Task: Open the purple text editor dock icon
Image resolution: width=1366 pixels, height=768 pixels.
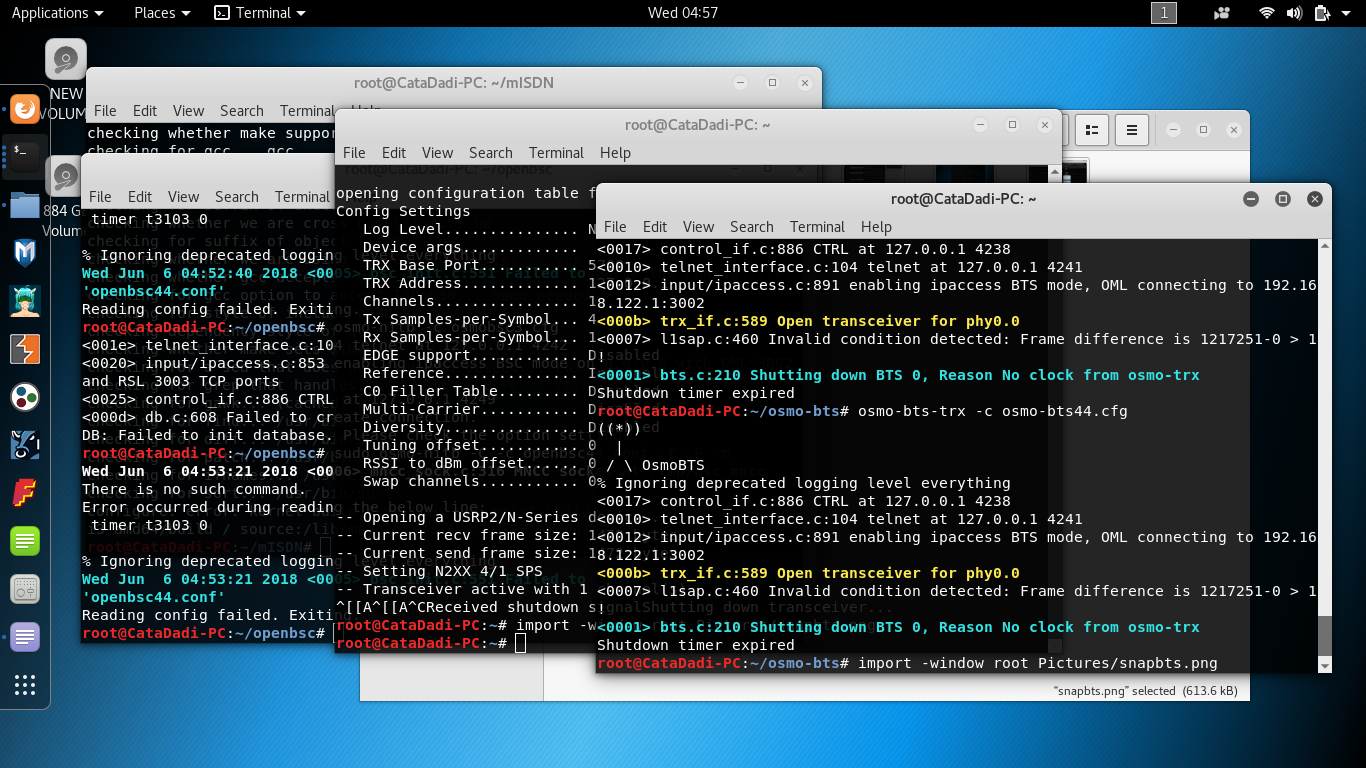Action: click(25, 637)
